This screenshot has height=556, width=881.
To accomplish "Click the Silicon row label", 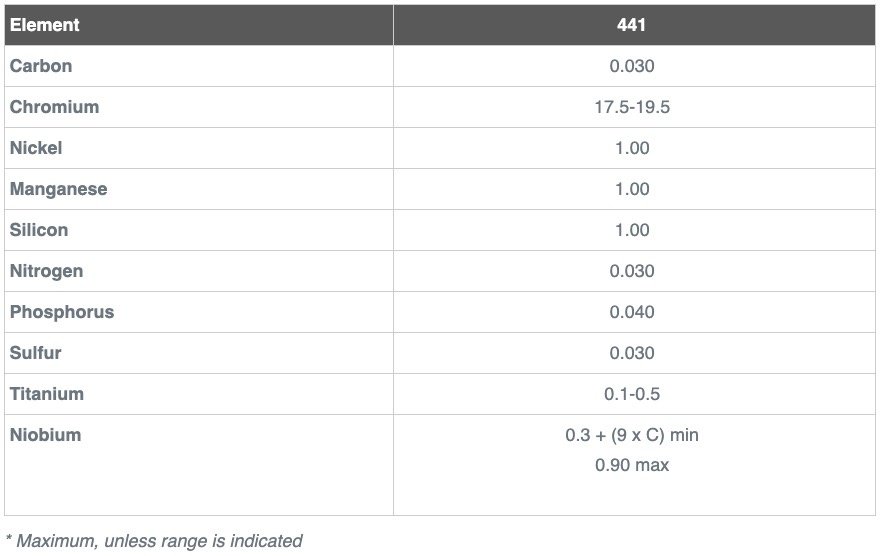I will [x=39, y=230].
